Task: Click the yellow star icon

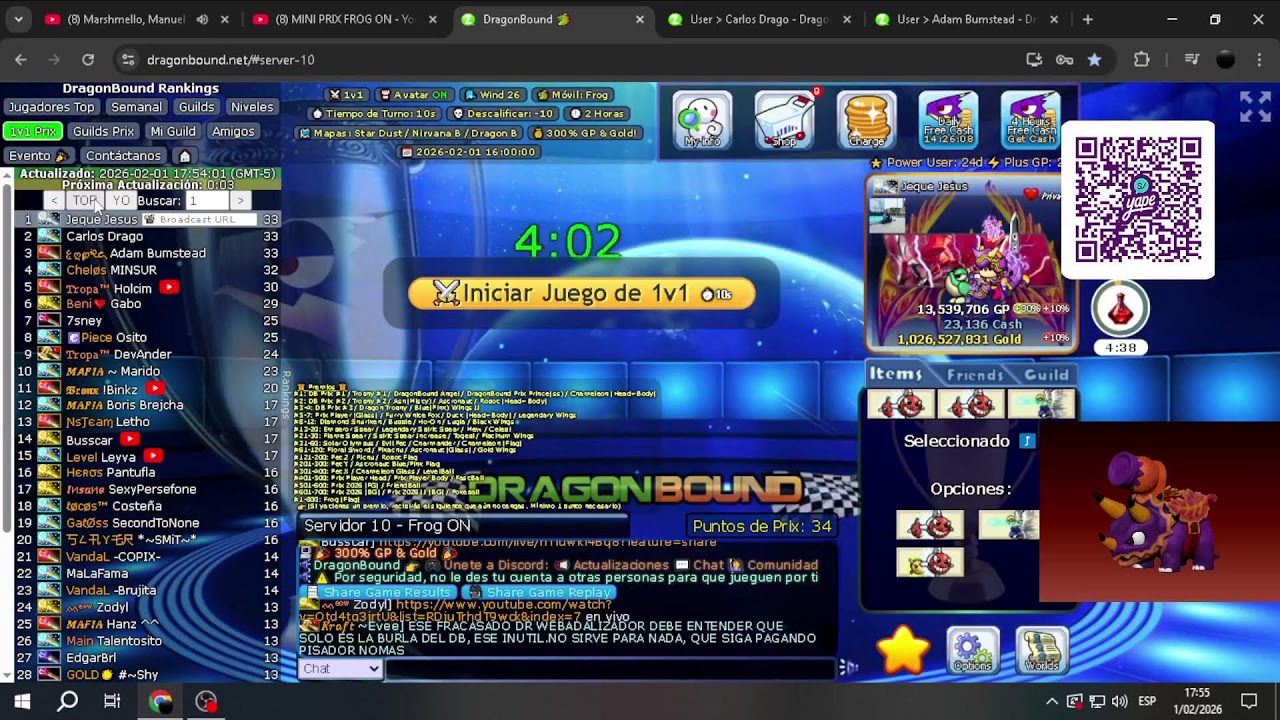Action: (x=903, y=650)
